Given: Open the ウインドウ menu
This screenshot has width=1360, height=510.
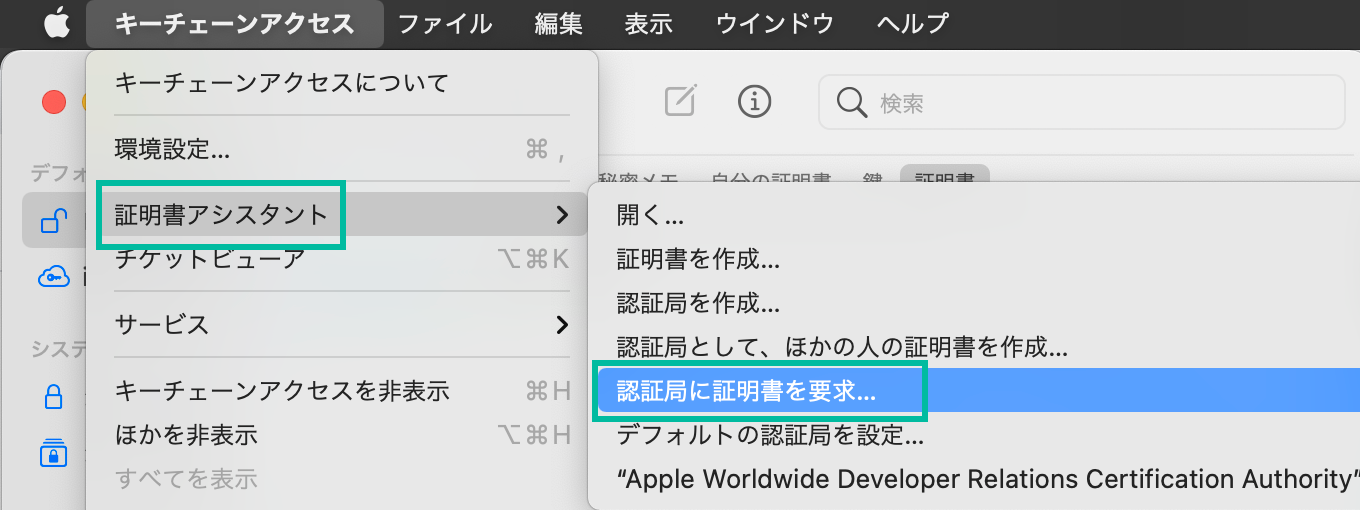Looking at the screenshot, I should coord(774,24).
